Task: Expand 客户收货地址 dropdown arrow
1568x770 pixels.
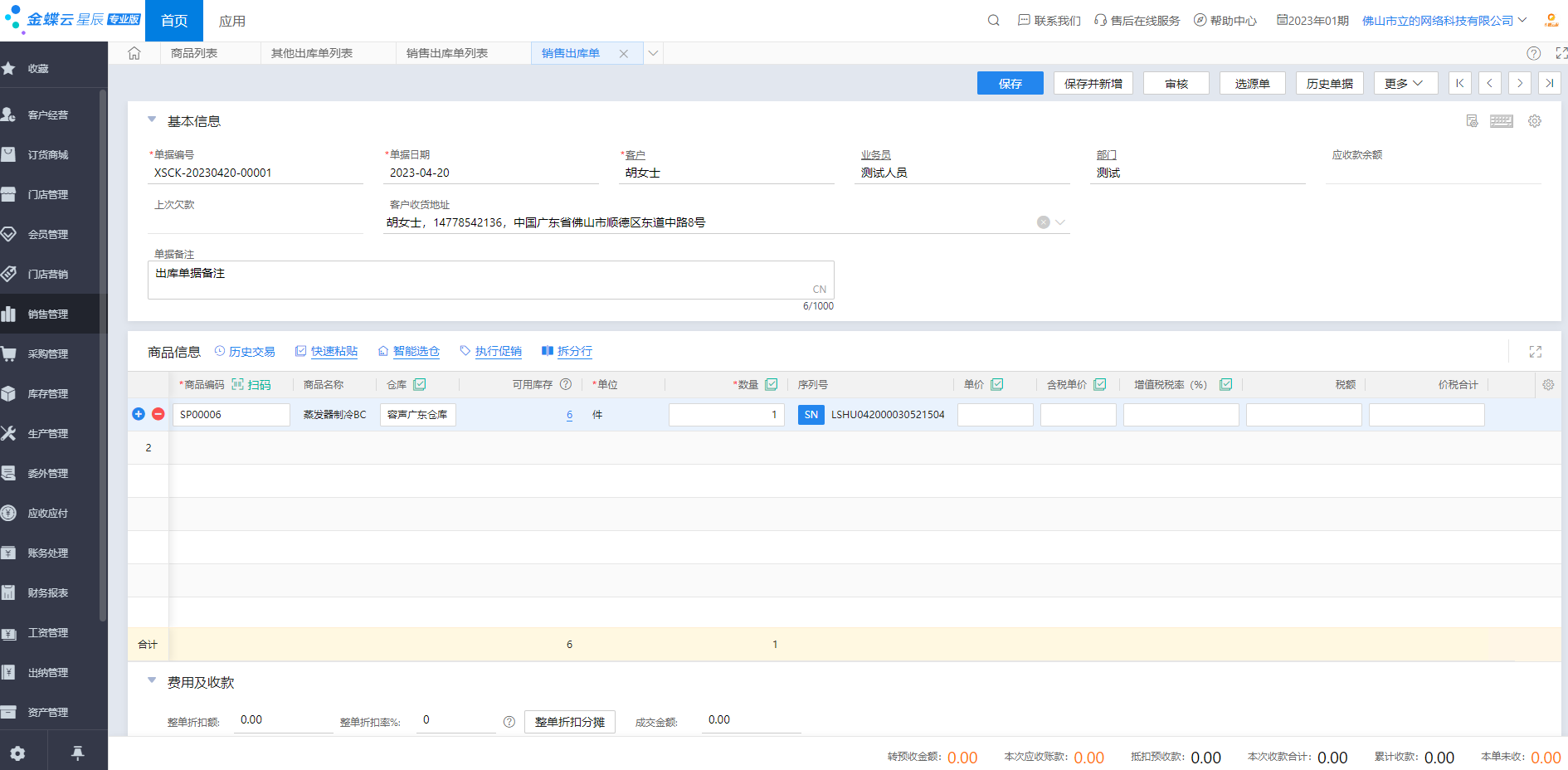Action: (x=1060, y=222)
